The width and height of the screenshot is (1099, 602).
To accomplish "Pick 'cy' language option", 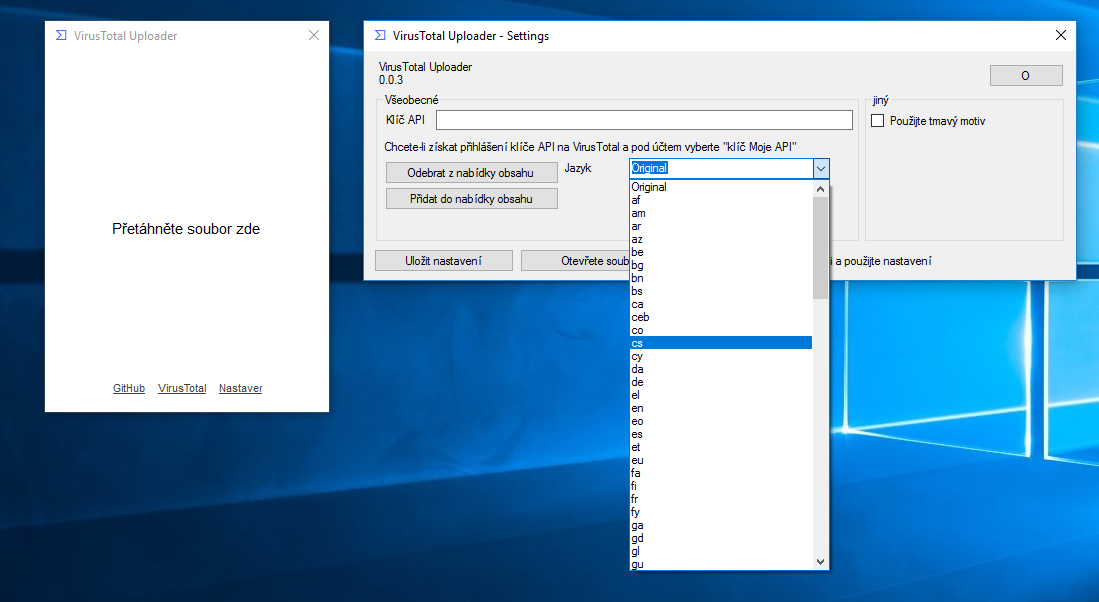I will coord(721,356).
